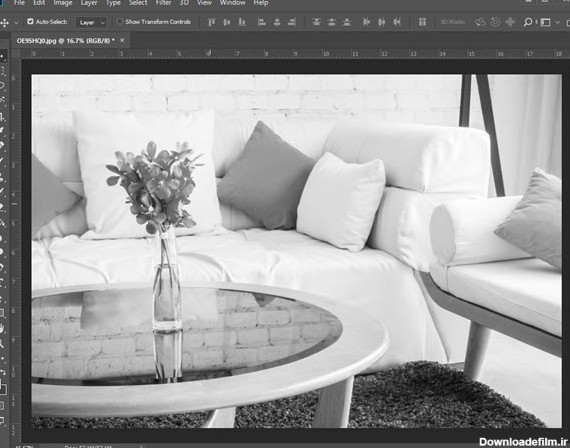Select the OE9SHQ0.jpg document tab

65,41
